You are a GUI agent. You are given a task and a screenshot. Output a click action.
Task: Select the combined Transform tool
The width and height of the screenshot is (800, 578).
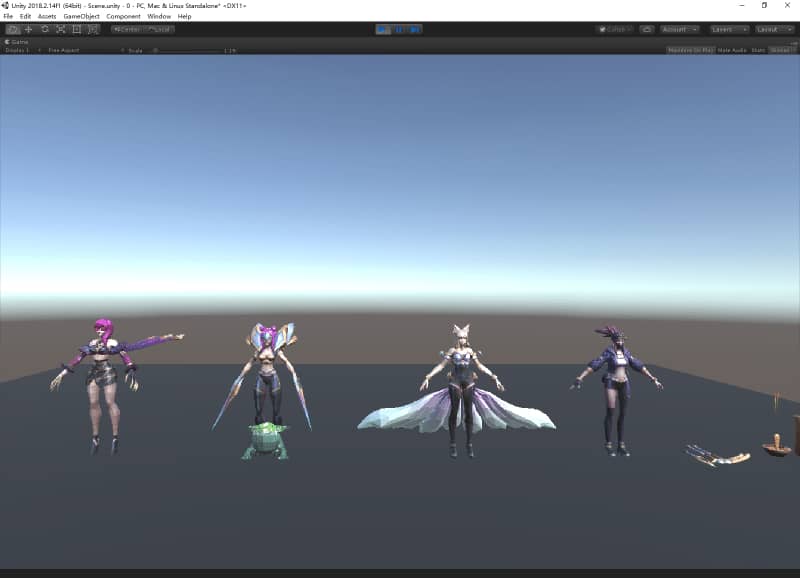point(93,30)
